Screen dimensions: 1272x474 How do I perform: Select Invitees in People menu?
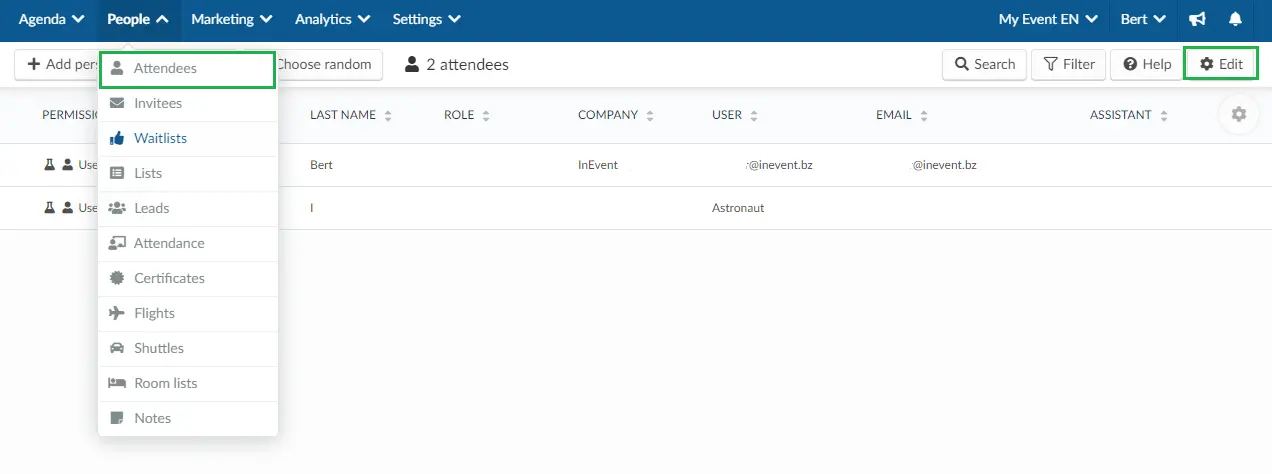pyautogui.click(x=187, y=104)
